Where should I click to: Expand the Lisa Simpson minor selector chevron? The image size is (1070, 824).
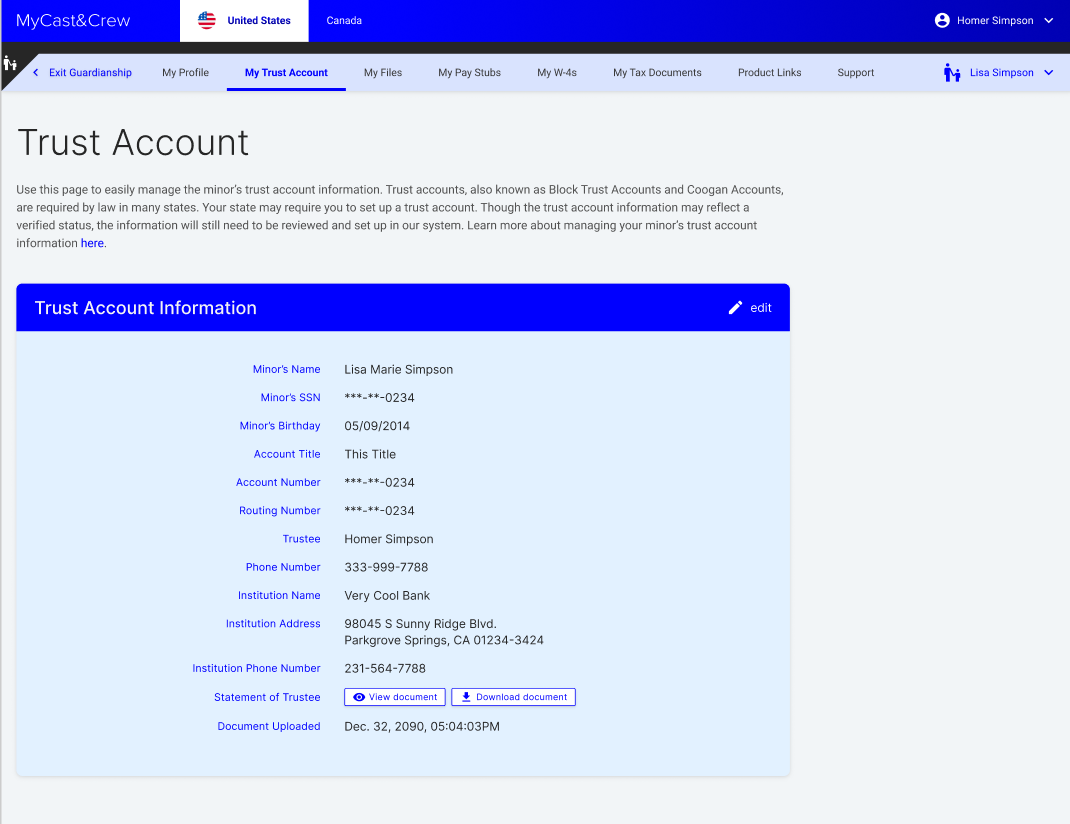pyautogui.click(x=1049, y=72)
